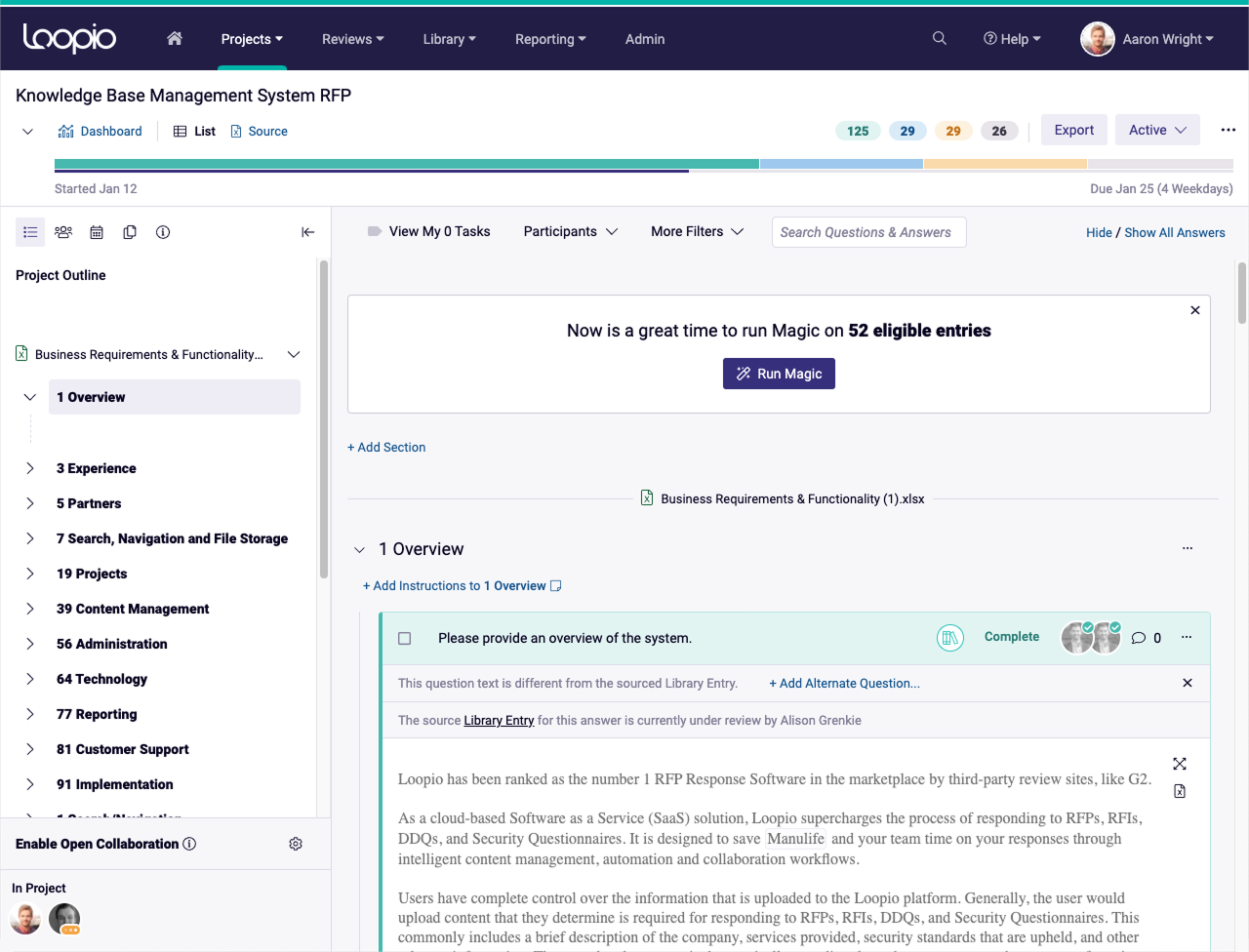Image resolution: width=1249 pixels, height=952 pixels.
Task: Open the question row options ellipsis
Action: coord(1187,637)
